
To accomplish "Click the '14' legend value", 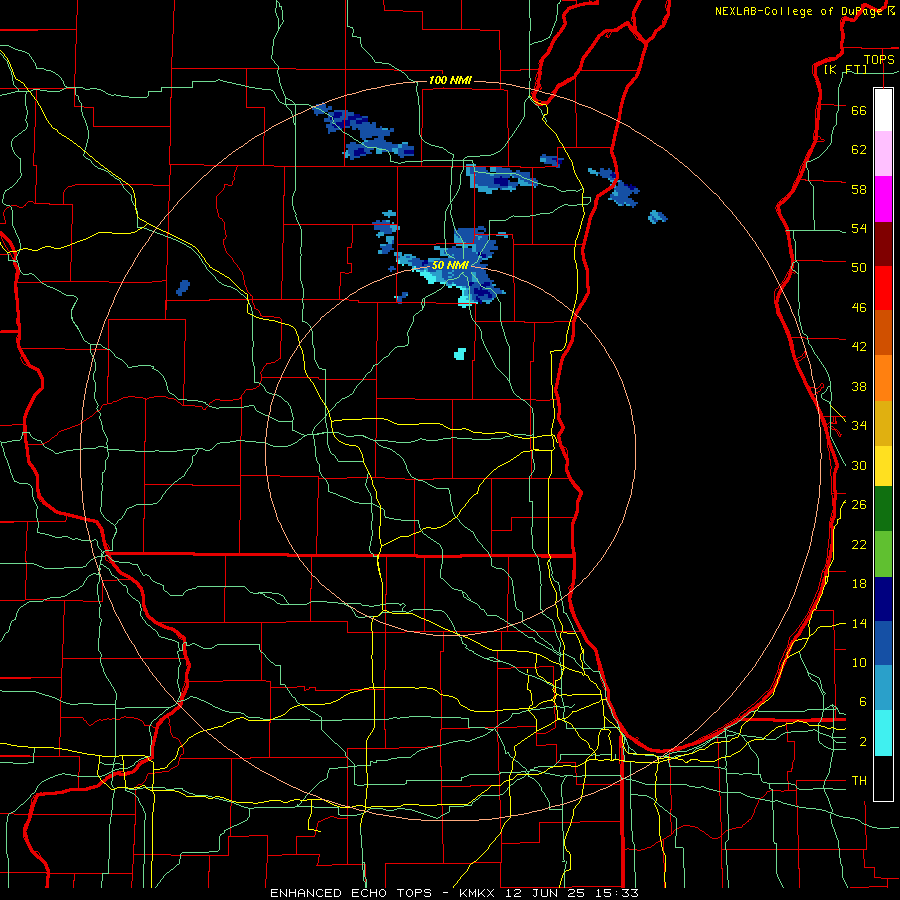I will (x=859, y=623).
